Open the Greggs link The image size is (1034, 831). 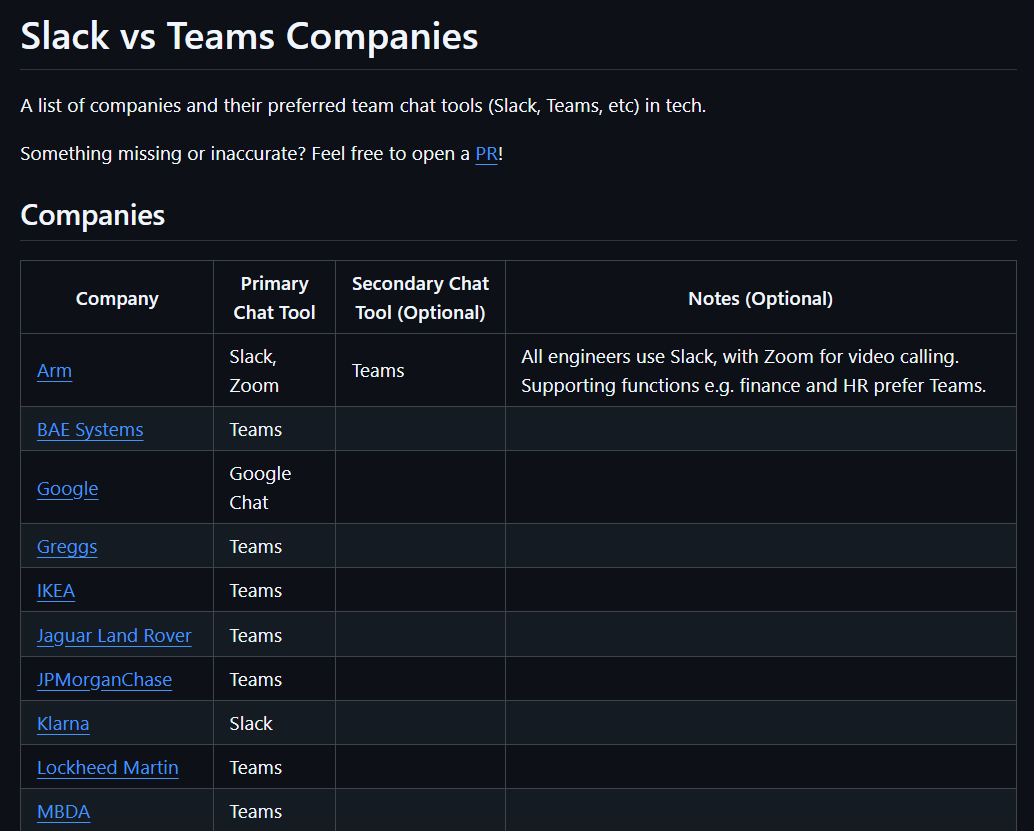pyautogui.click(x=67, y=547)
